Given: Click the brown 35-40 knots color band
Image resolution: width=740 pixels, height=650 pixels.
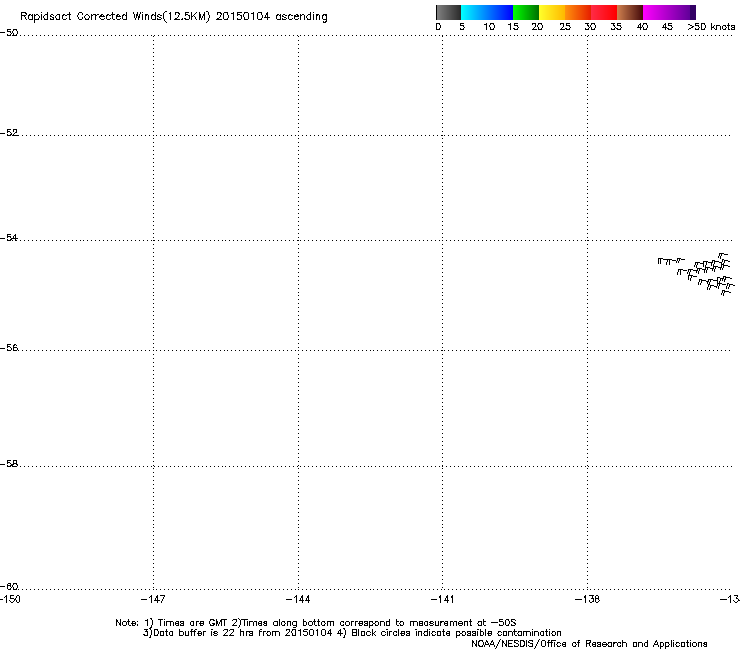Looking at the screenshot, I should (630, 12).
